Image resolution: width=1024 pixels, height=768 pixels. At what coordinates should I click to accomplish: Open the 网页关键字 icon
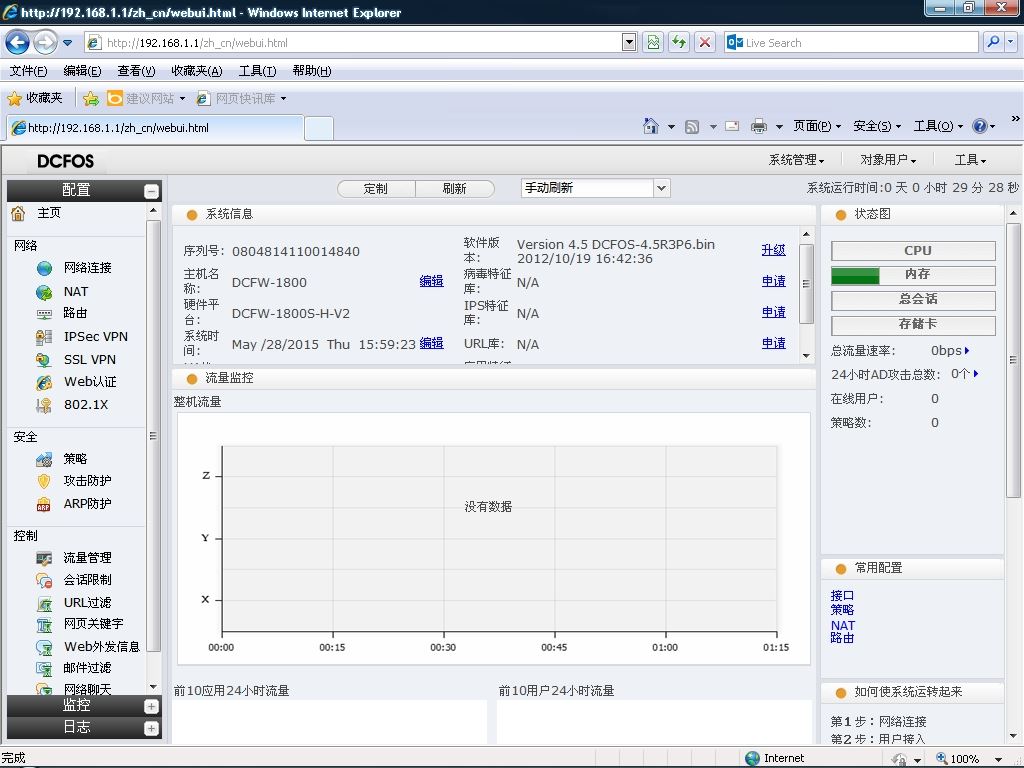click(44, 625)
